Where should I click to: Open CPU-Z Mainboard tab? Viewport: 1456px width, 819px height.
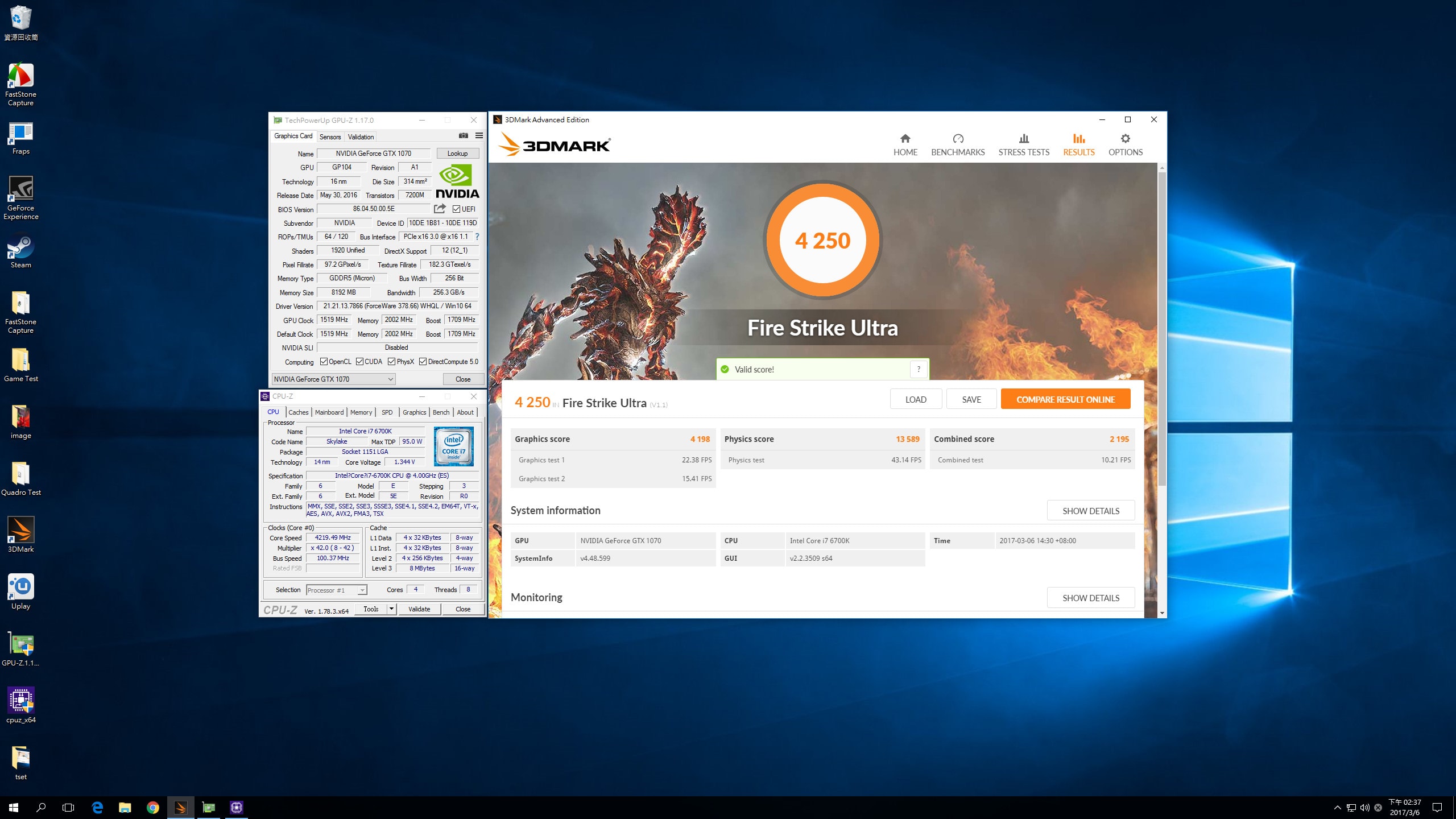tap(329, 412)
